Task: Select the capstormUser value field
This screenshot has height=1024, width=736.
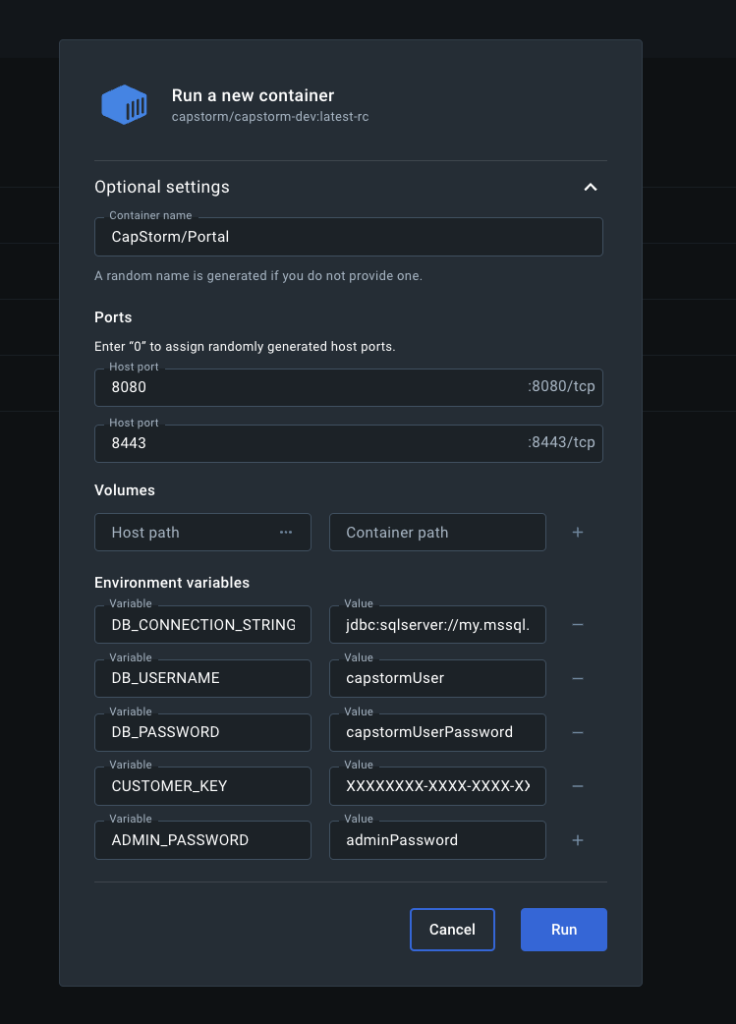Action: 437,678
